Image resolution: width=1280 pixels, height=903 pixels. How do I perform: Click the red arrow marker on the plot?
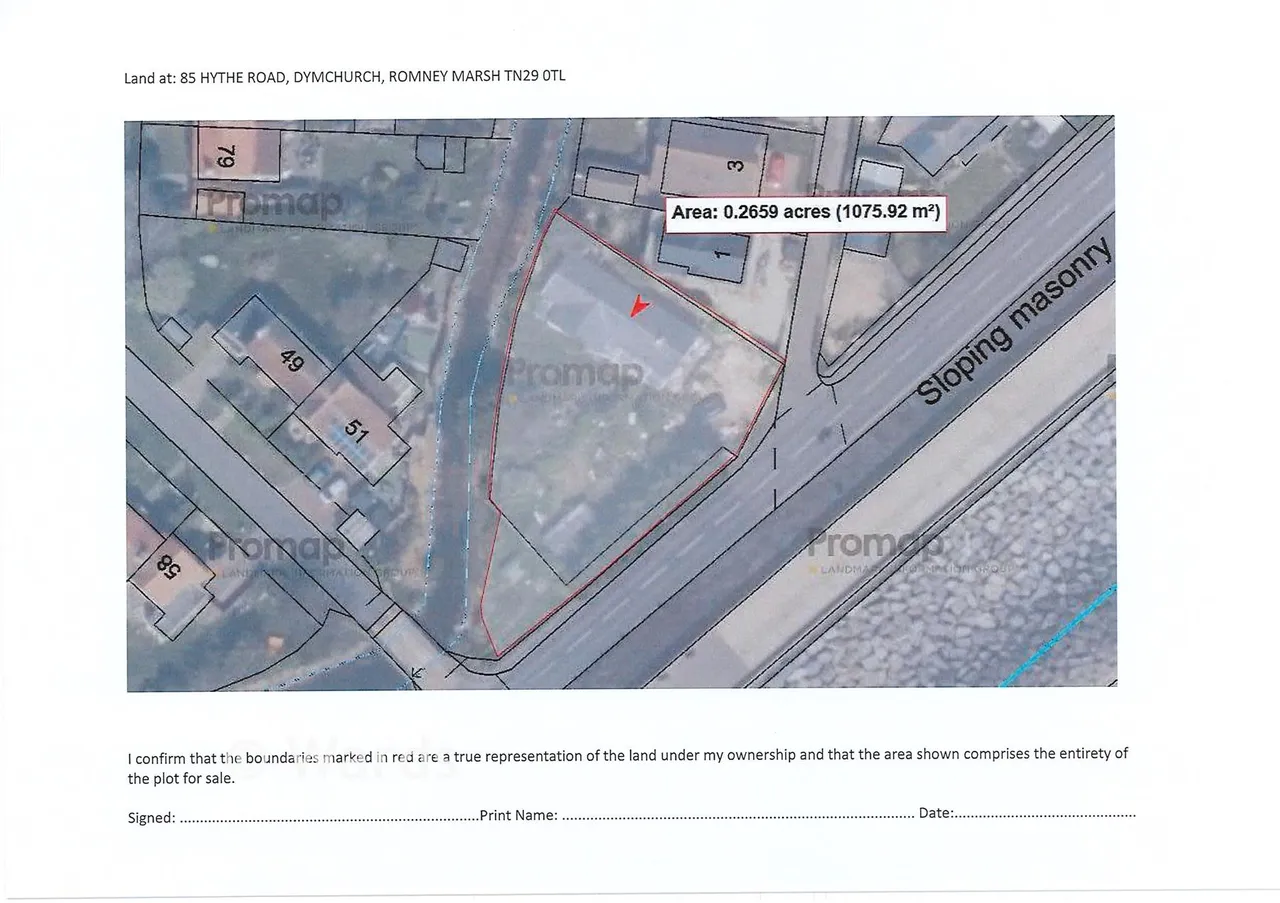click(x=641, y=306)
